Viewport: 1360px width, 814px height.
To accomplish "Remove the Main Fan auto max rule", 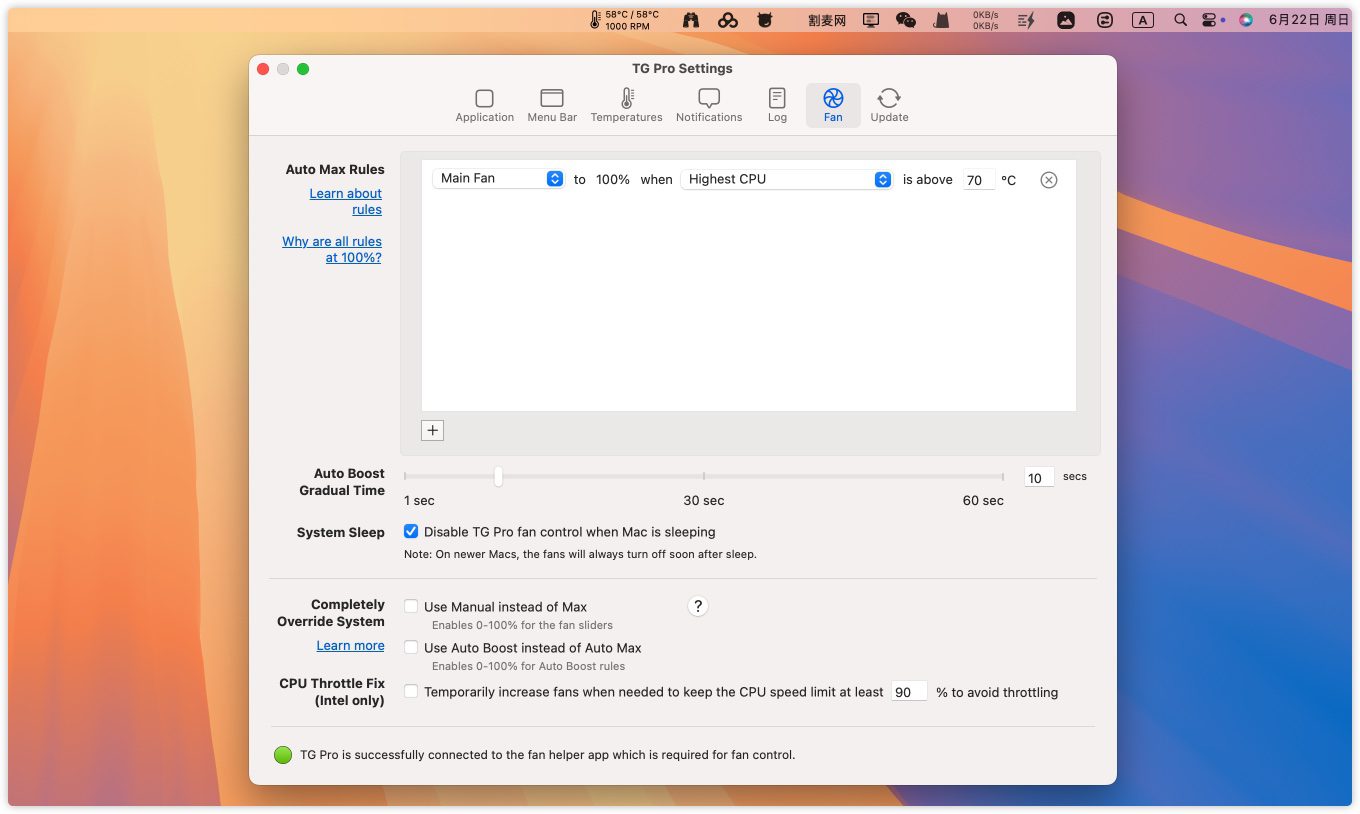I will click(x=1048, y=180).
